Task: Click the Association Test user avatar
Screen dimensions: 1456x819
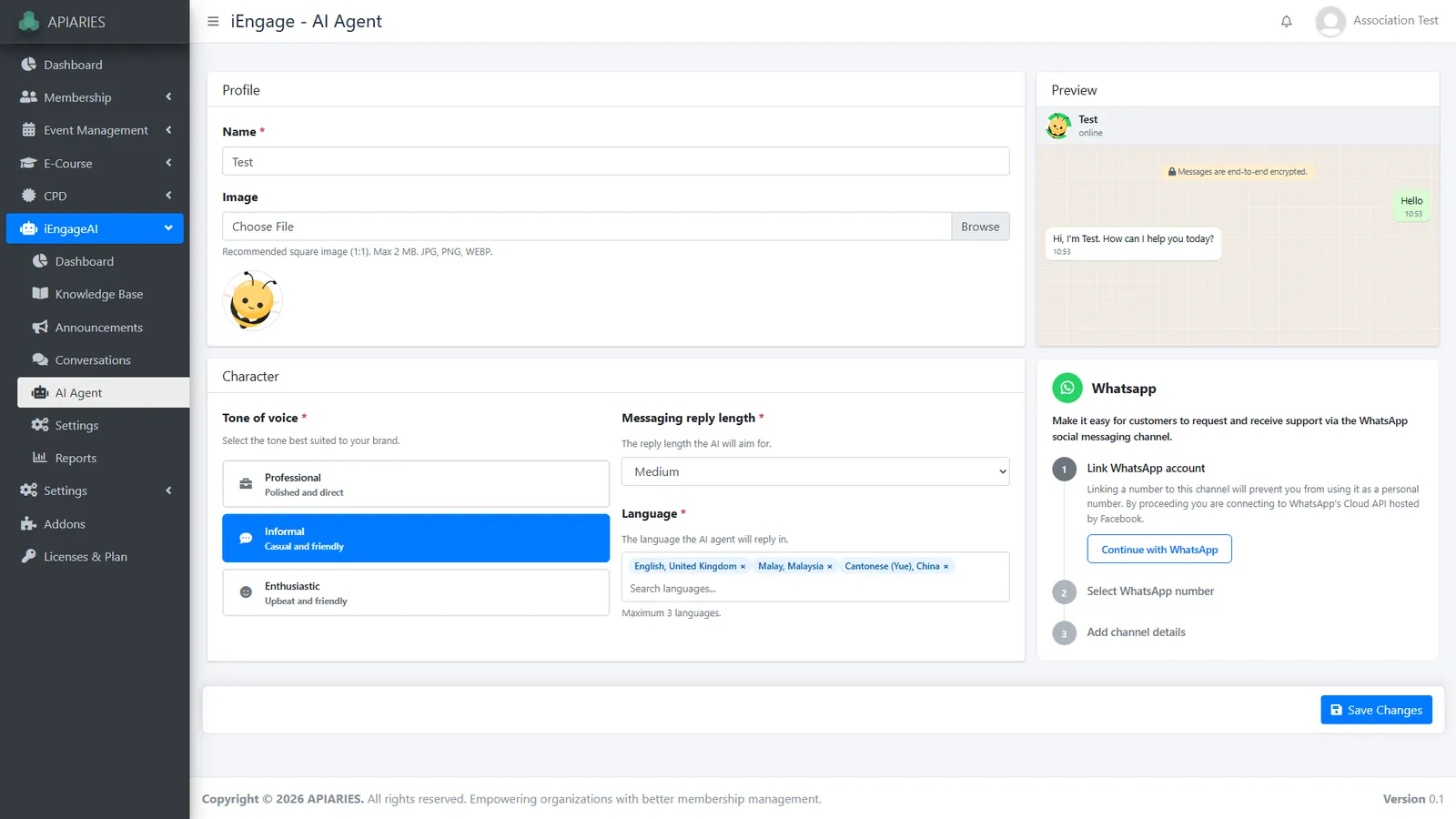Action: click(1330, 21)
